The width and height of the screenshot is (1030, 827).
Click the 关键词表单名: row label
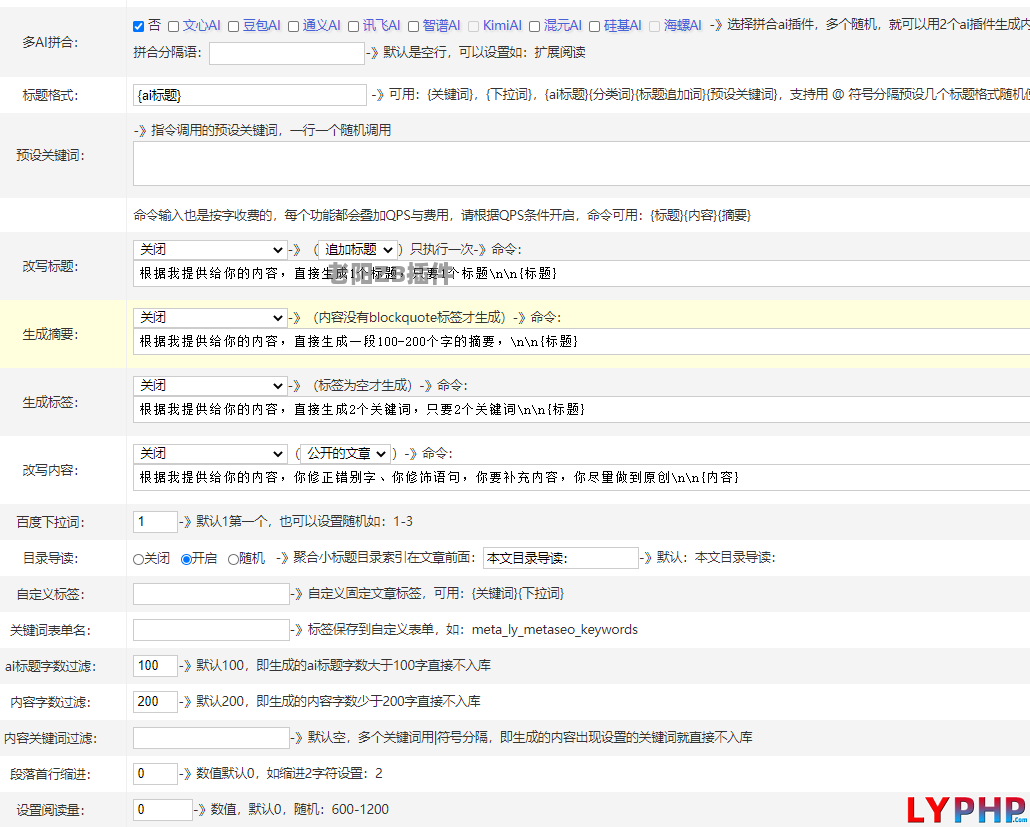tap(50, 631)
